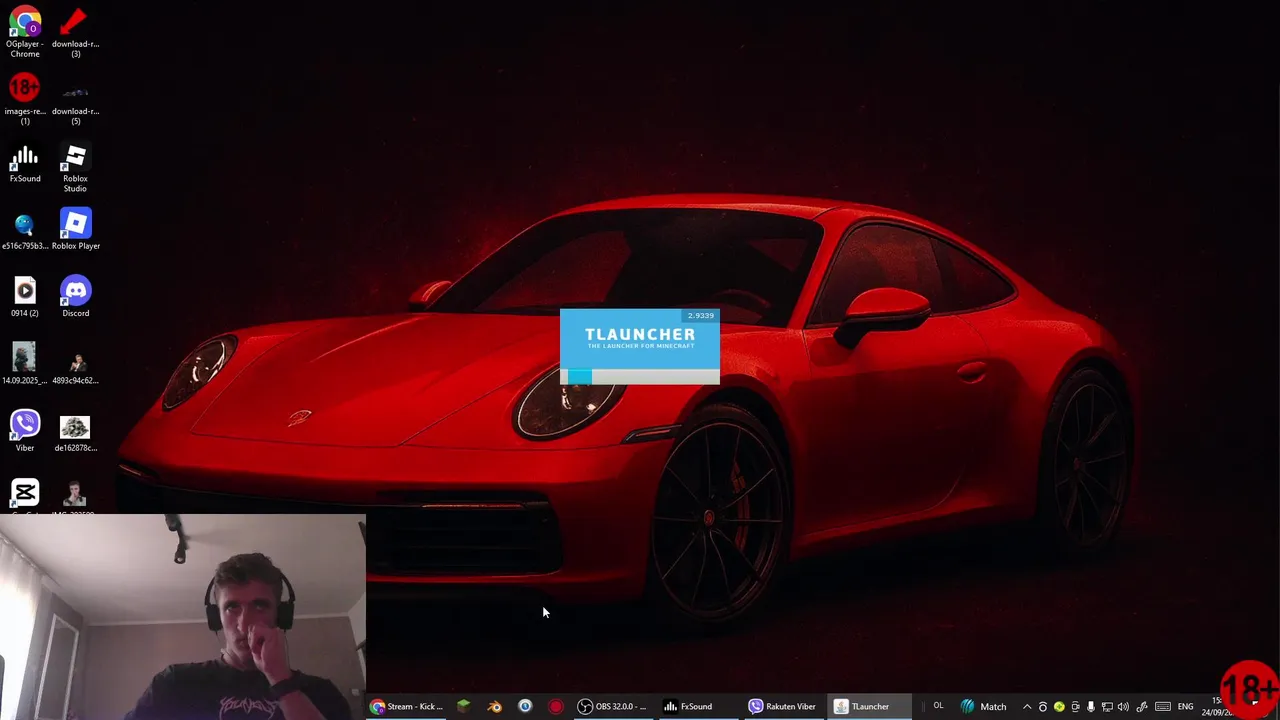The image size is (1280, 720).
Task: Open the 14.09.2025_ image file
Action: pyautogui.click(x=25, y=364)
